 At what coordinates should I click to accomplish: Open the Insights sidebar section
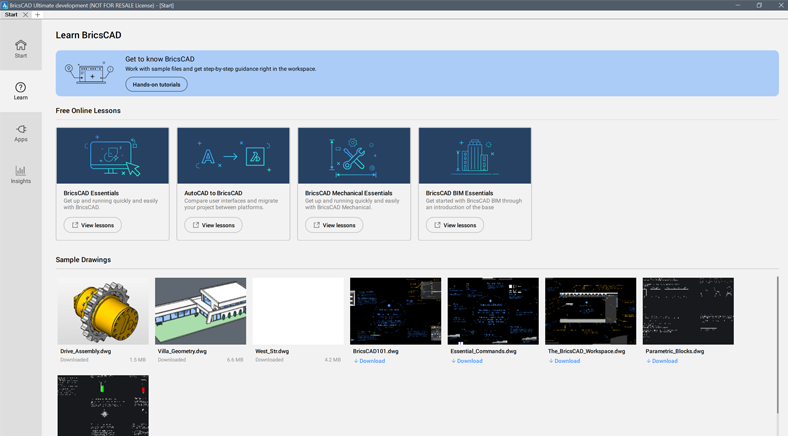pyautogui.click(x=21, y=175)
